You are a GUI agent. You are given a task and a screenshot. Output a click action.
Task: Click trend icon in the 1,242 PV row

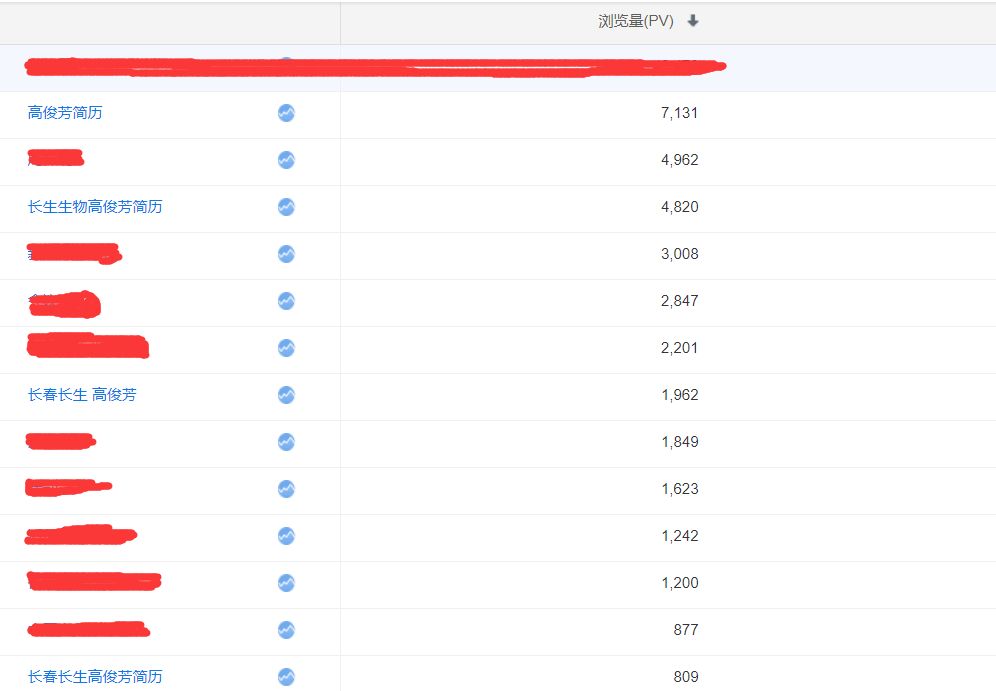click(x=286, y=536)
